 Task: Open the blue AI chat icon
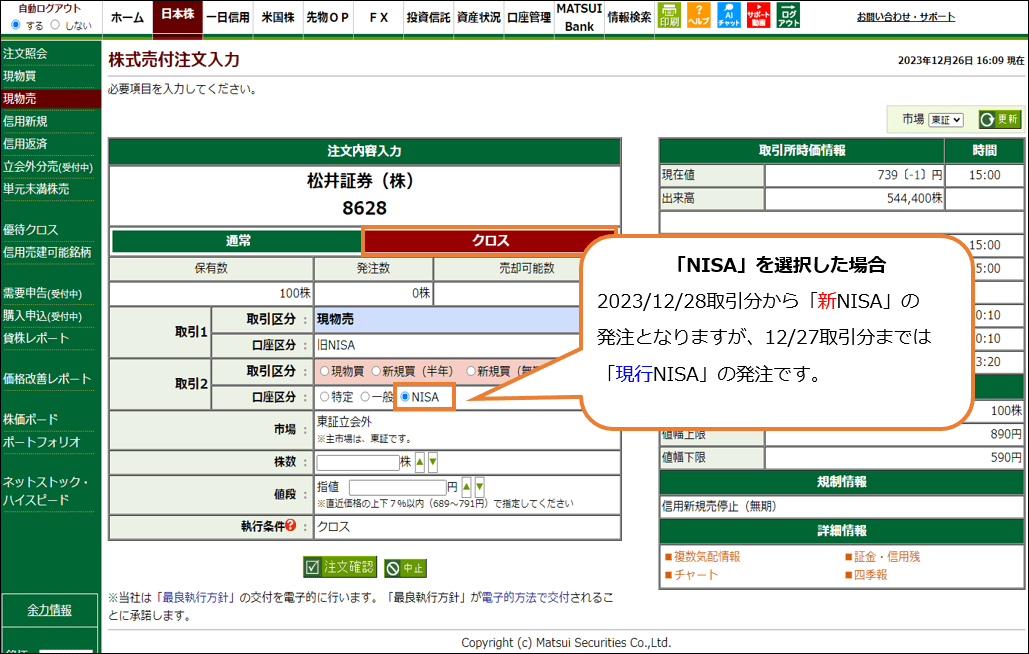[728, 15]
